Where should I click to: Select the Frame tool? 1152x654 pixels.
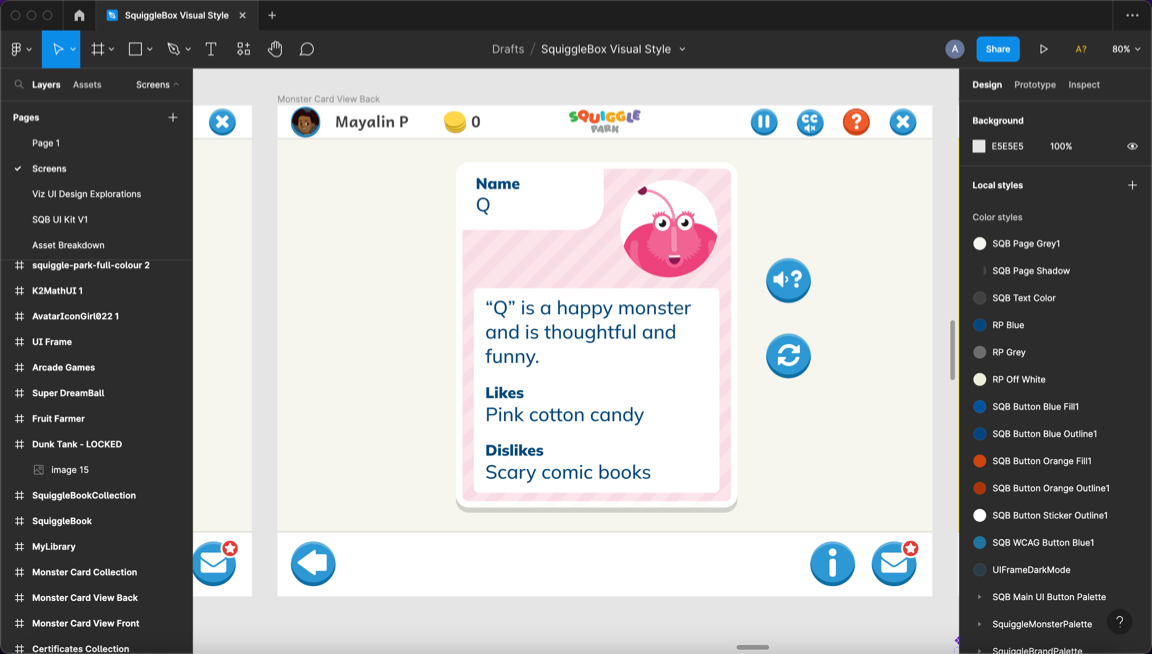pyautogui.click(x=97, y=49)
